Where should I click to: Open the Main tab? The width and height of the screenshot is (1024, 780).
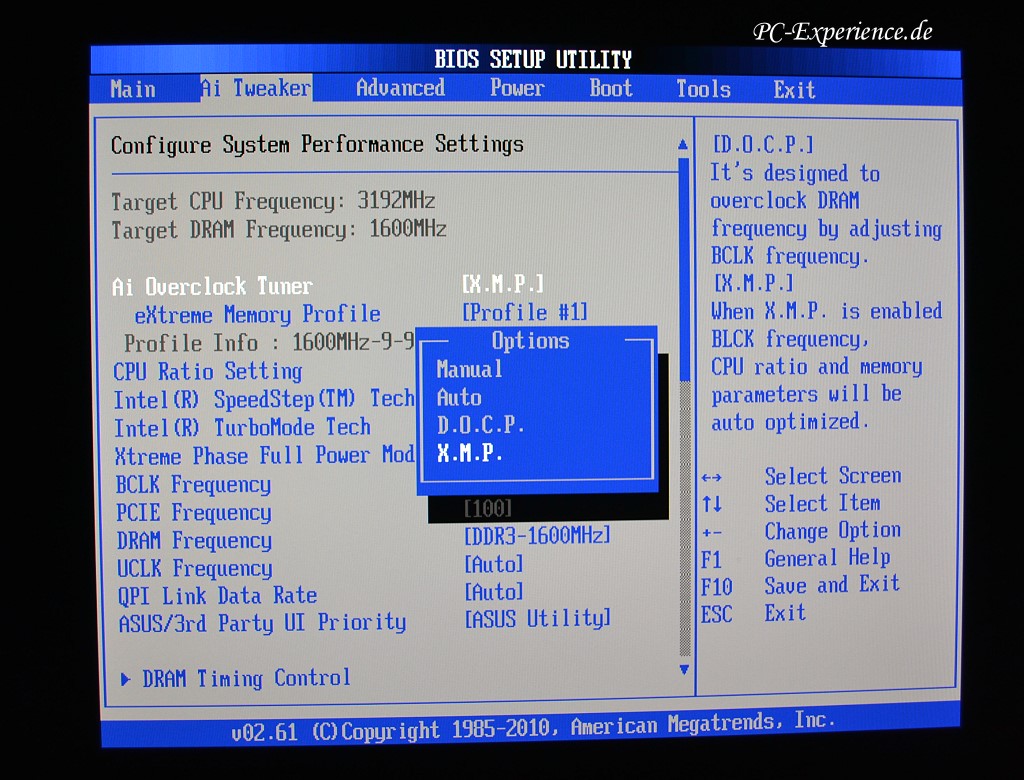pos(133,89)
